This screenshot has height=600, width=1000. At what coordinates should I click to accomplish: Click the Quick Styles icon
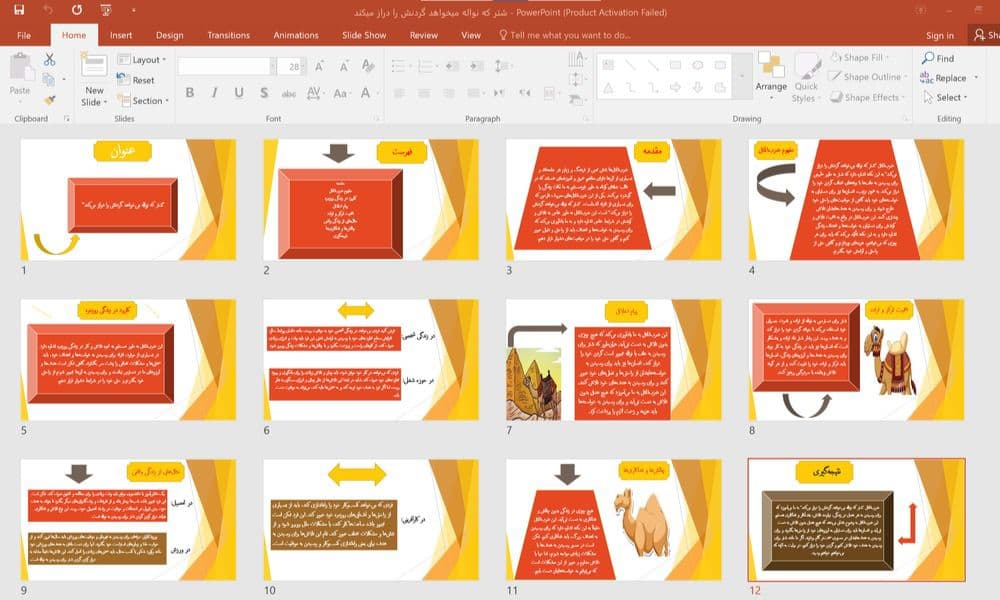point(806,68)
